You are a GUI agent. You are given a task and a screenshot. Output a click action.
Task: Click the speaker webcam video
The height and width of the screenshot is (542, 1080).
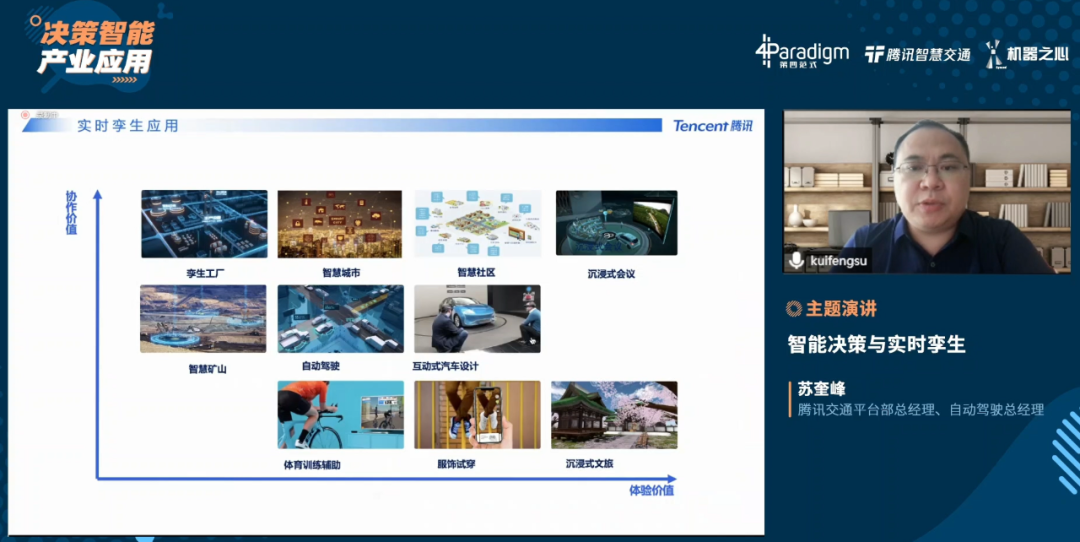927,192
